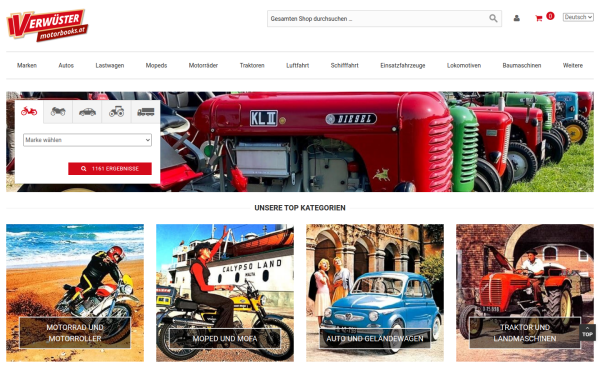The height and width of the screenshot is (375, 600).
Task: Click the 1161 Ergebnisse button
Action: pos(110,168)
